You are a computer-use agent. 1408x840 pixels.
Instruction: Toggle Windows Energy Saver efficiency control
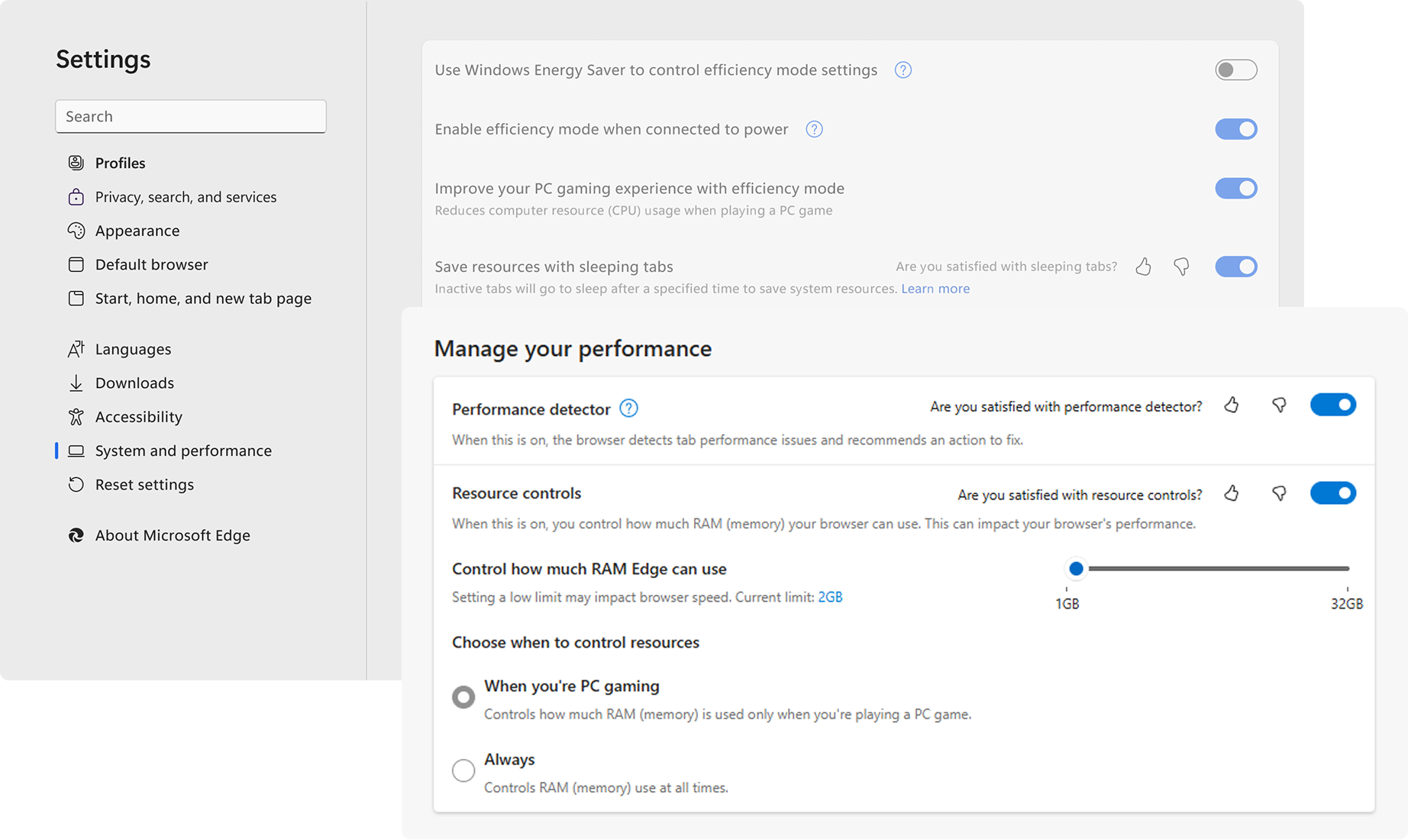tap(1236, 70)
